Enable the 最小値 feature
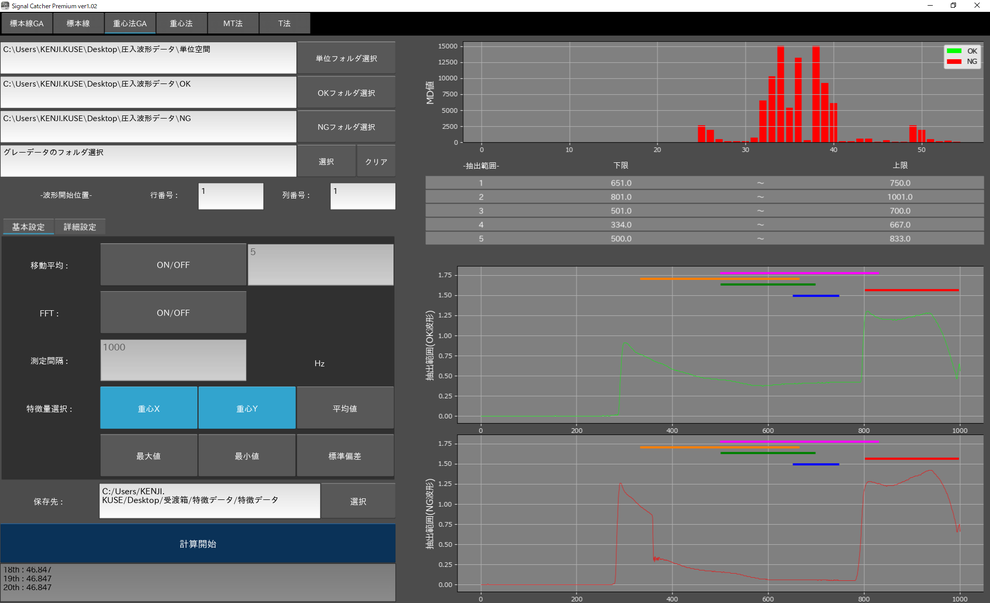 click(247, 456)
